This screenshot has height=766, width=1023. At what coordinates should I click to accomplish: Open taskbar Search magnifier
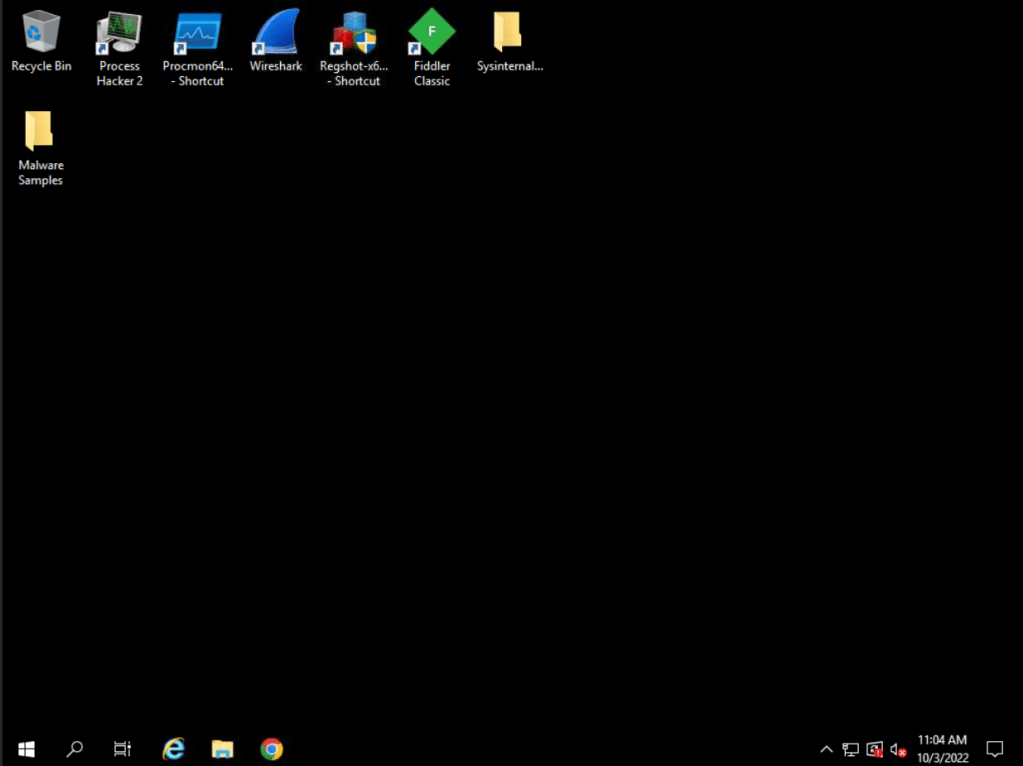tap(75, 748)
